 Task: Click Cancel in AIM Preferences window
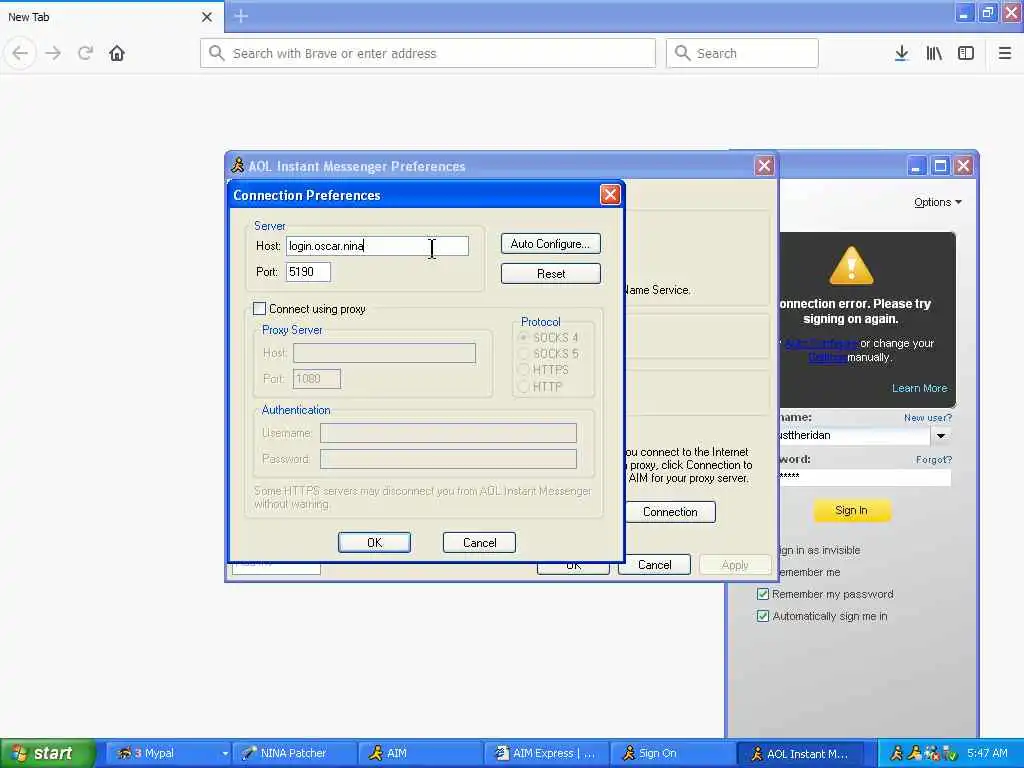click(x=654, y=565)
